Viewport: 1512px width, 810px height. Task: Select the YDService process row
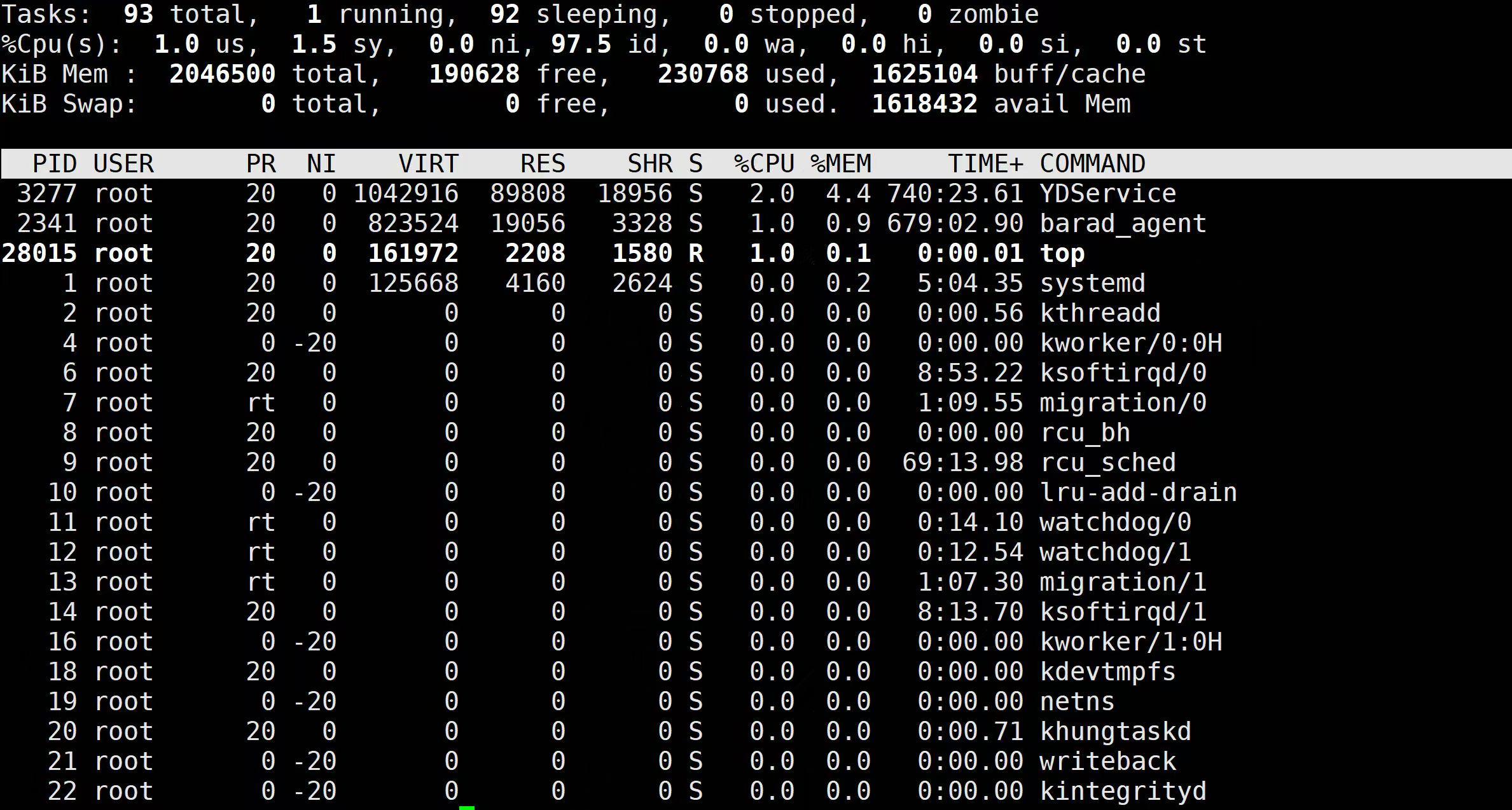tap(1107, 193)
